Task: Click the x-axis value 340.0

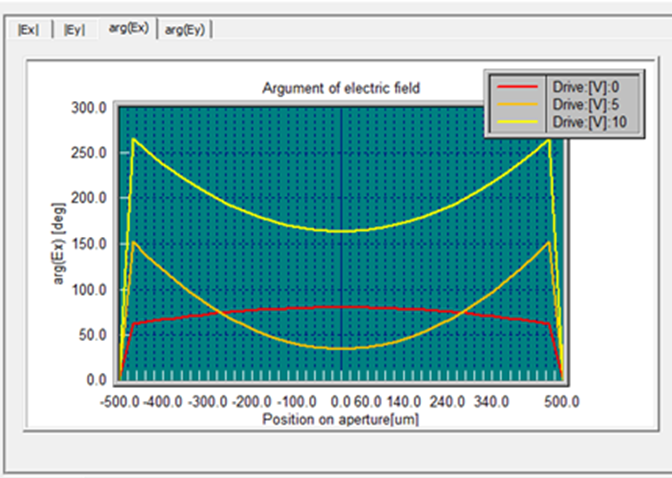Action: [x=492, y=402]
